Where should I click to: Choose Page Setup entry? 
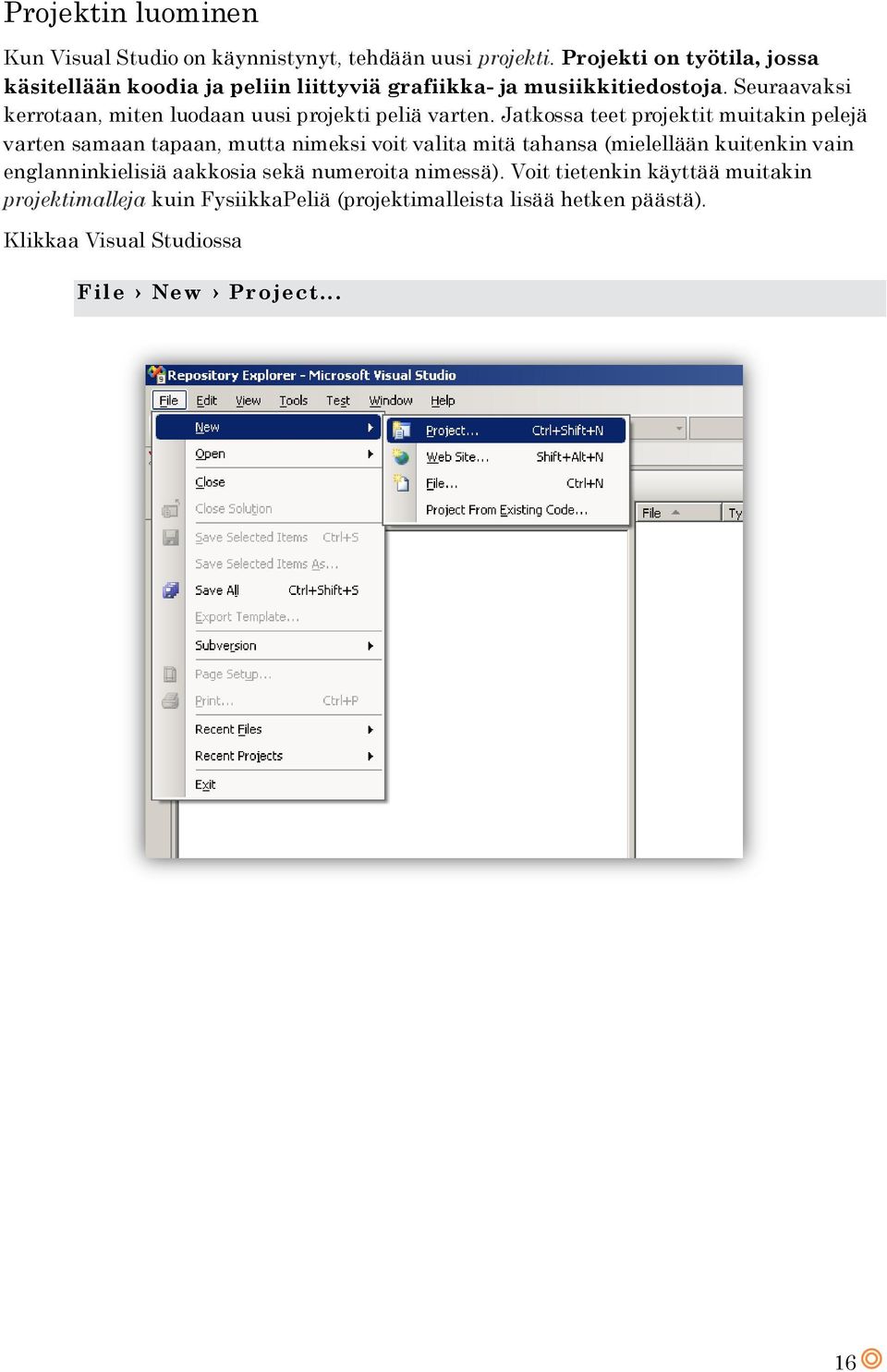tap(268, 674)
